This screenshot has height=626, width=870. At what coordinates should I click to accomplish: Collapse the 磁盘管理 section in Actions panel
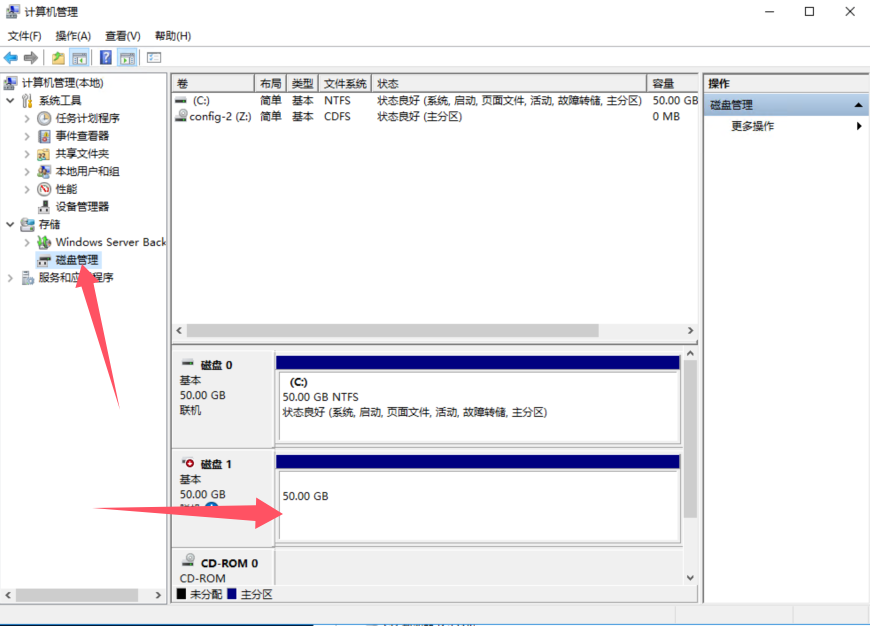tap(857, 103)
